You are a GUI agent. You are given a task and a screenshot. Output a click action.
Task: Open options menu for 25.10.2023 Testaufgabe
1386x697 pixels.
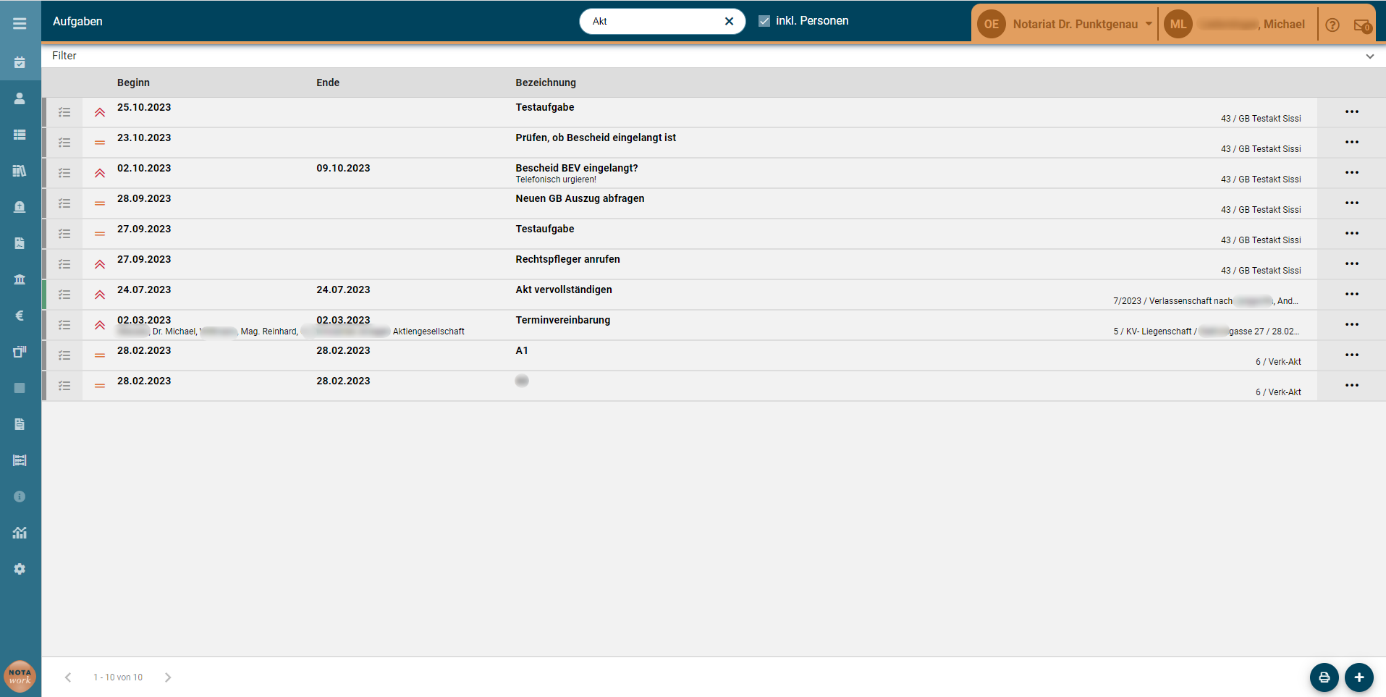tap(1352, 112)
